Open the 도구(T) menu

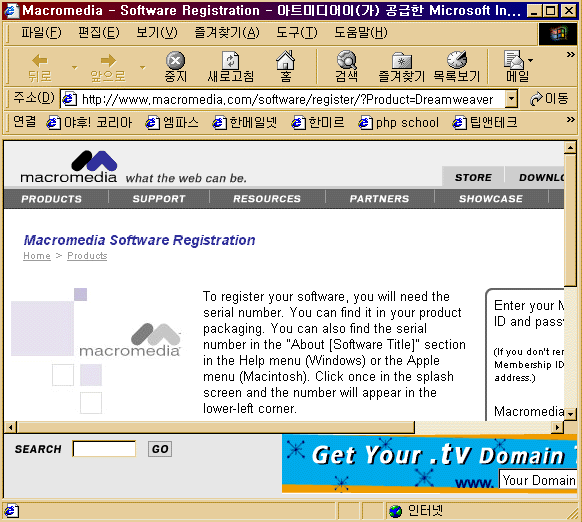(x=297, y=33)
